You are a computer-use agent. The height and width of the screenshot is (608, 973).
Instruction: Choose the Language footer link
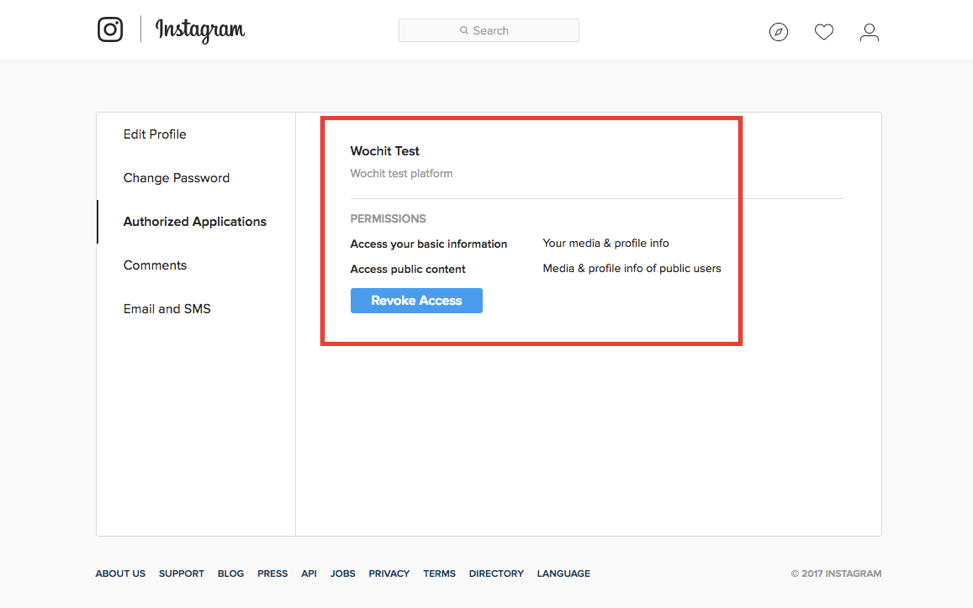coord(563,573)
